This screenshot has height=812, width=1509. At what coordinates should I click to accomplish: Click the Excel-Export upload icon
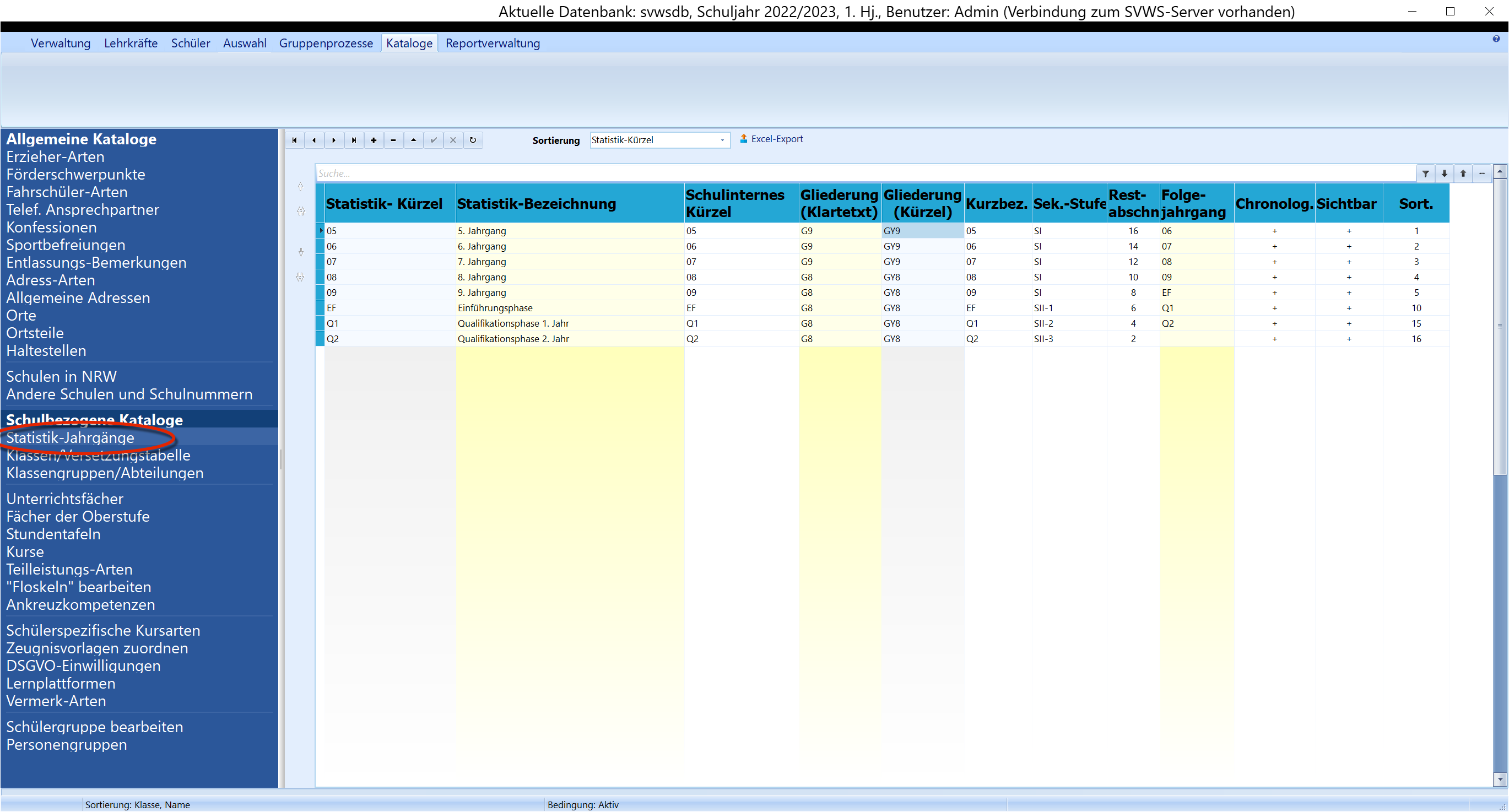click(743, 139)
